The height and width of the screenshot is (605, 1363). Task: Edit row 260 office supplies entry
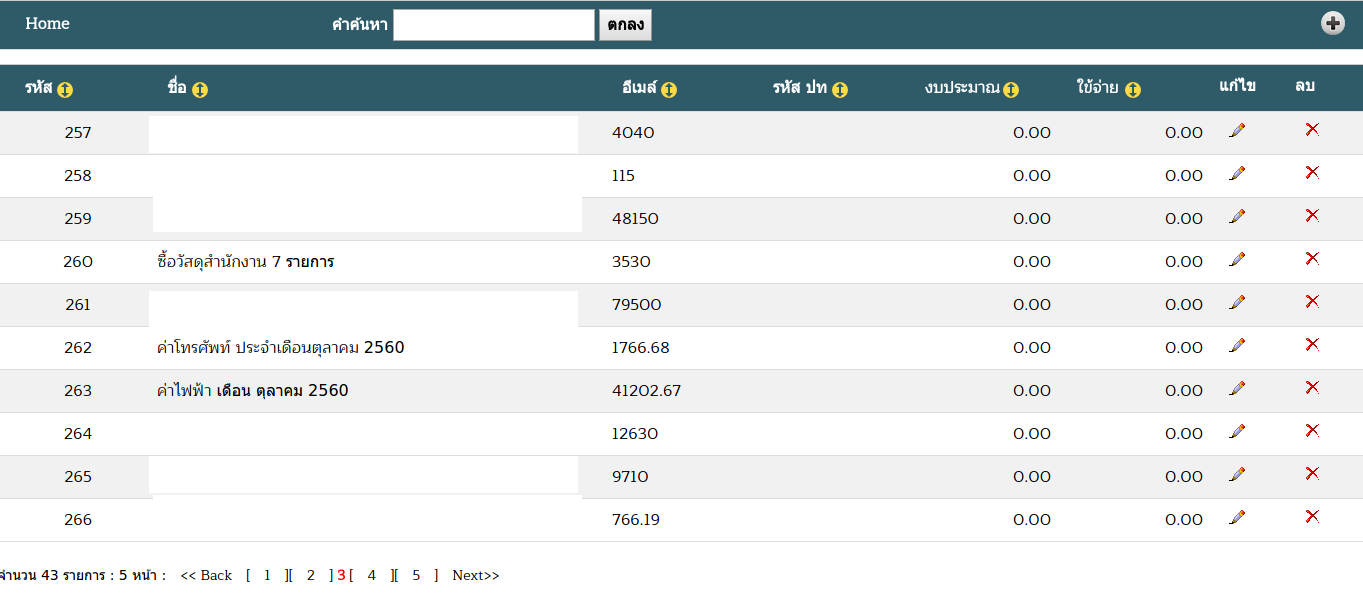point(1237,260)
